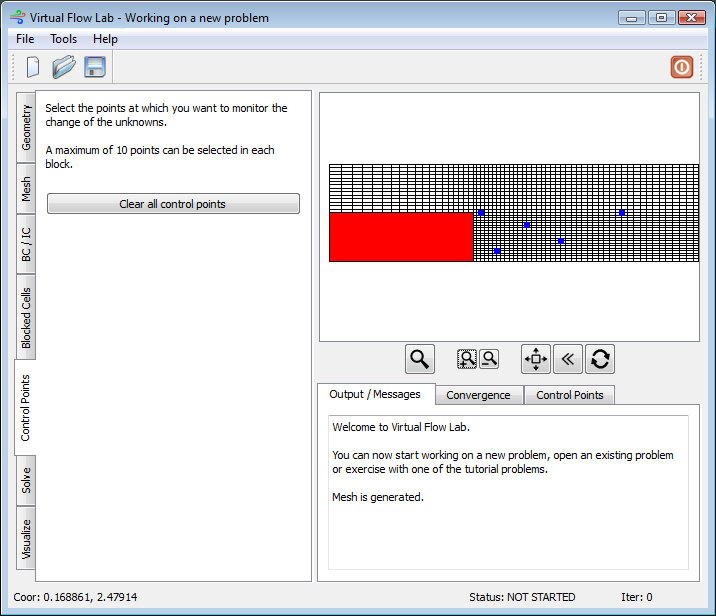Click the 'Iter: 0' status bar entry
716x616 pixels.
[637, 597]
